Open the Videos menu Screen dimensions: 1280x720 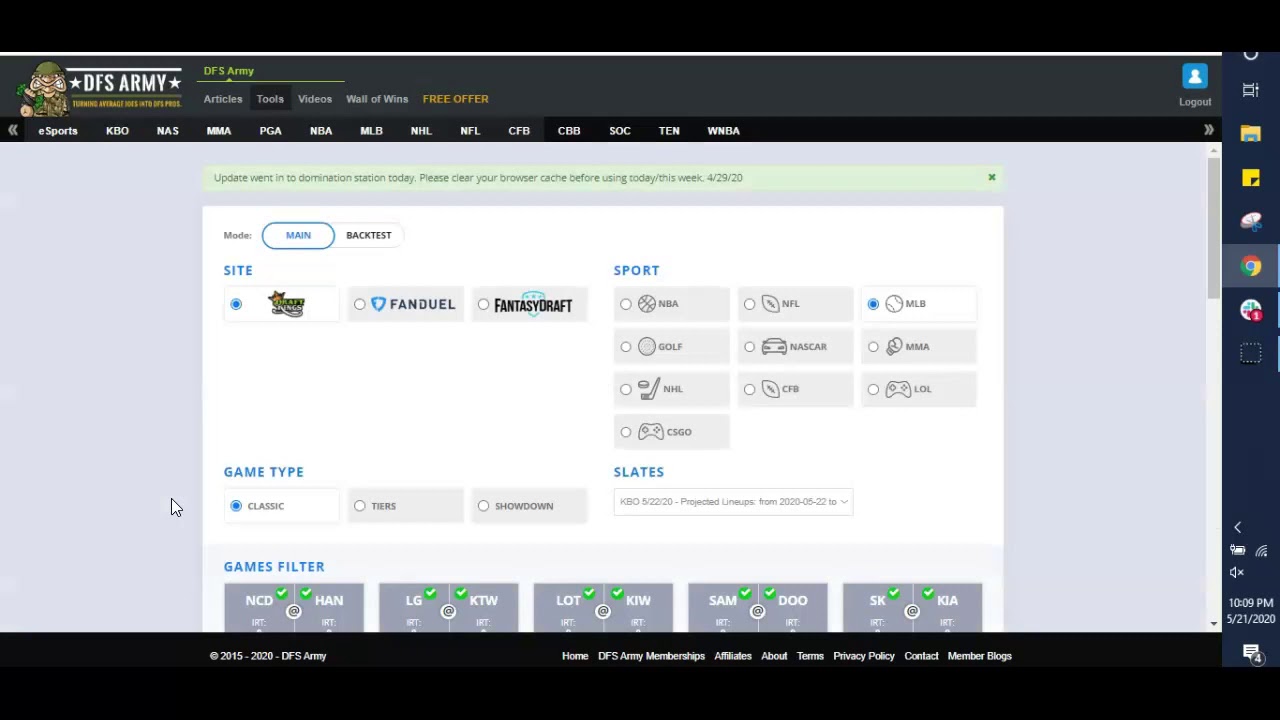(x=315, y=99)
